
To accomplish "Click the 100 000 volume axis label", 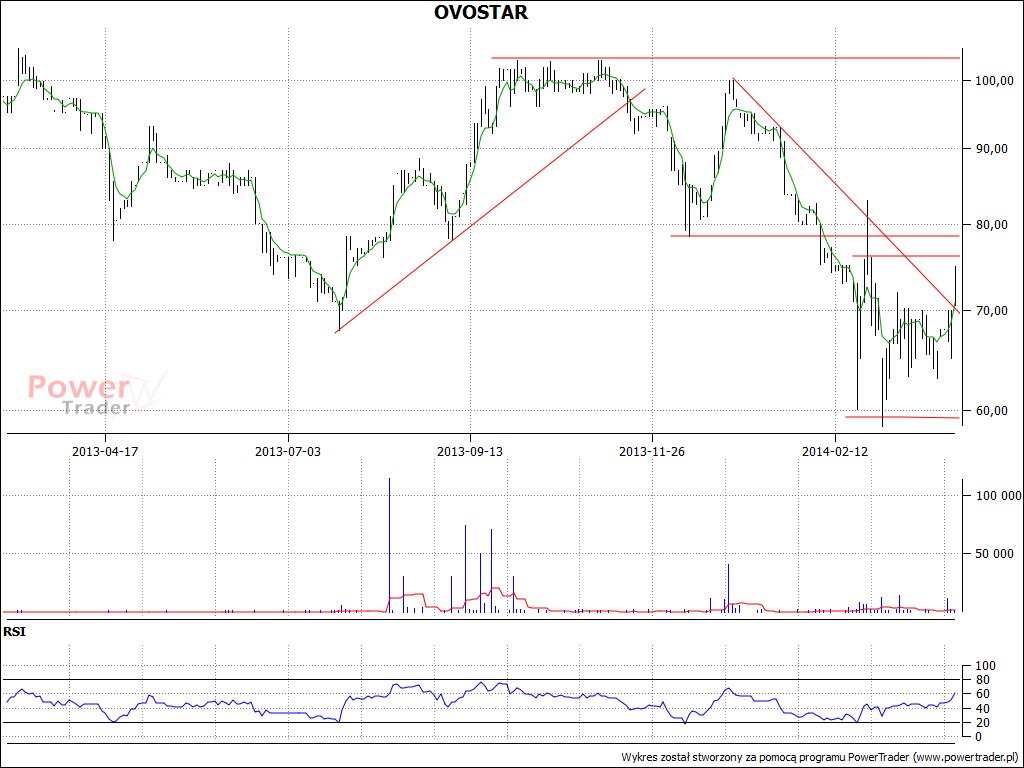I will 997,496.
